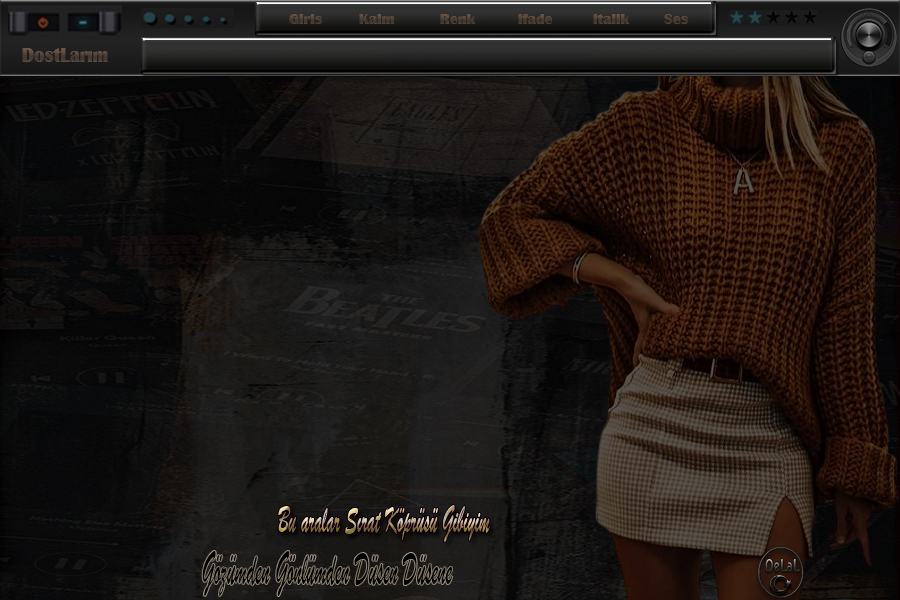Click the blue minimize dash button
The width and height of the screenshot is (900, 600).
click(x=83, y=22)
